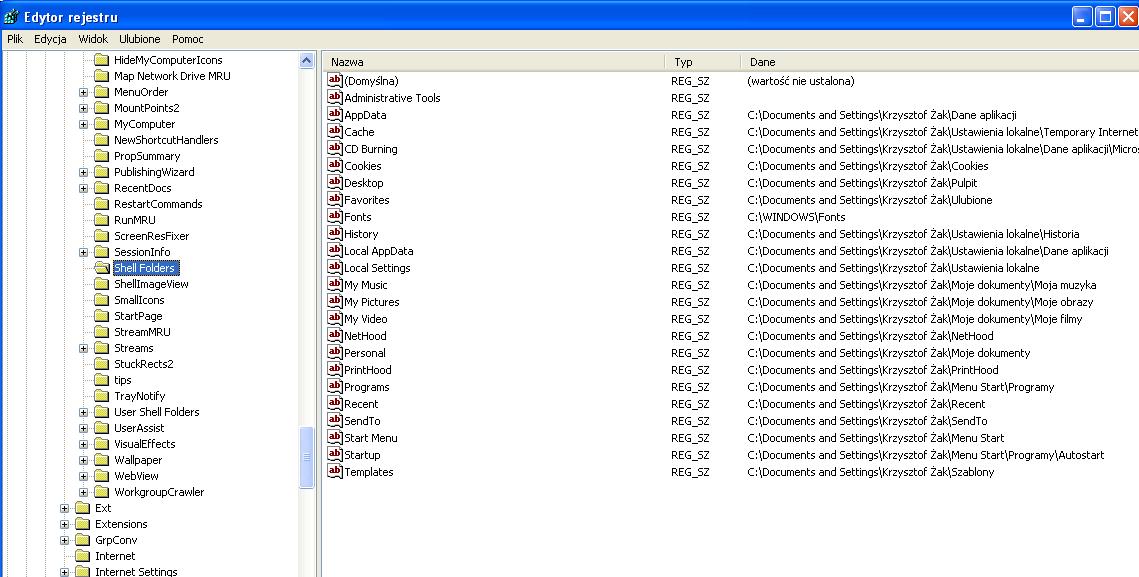Click the Internet folder icon
The image size is (1139, 577).
(83, 556)
